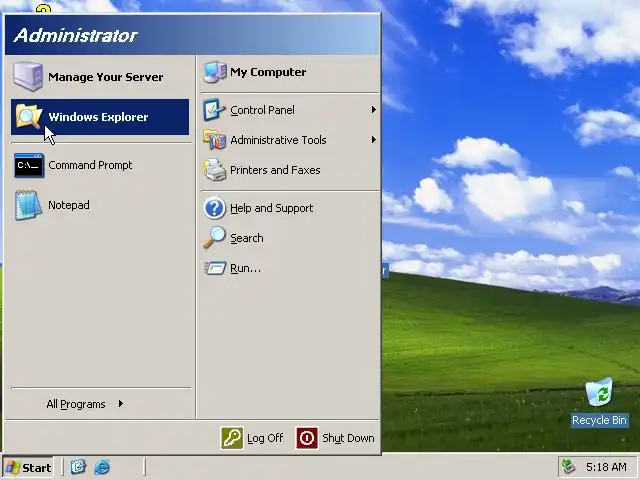This screenshot has width=640, height=480.
Task: Click the Run... menu label
Action: [245, 268]
